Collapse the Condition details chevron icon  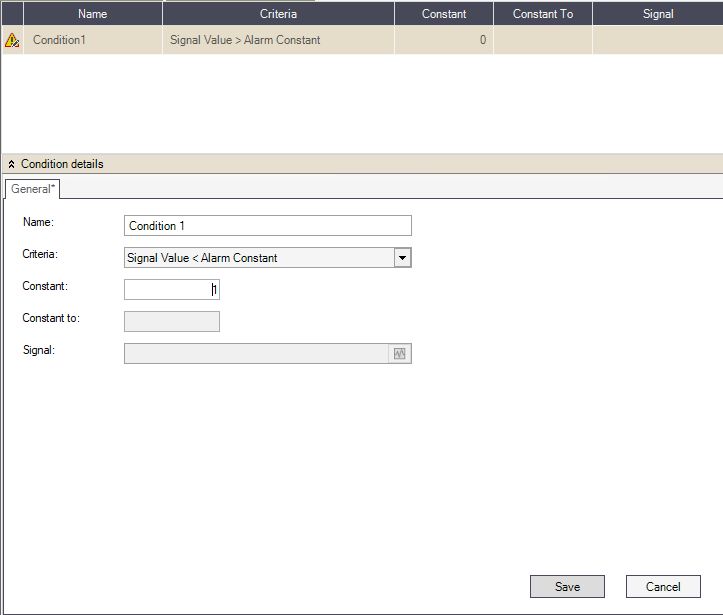tap(11, 164)
